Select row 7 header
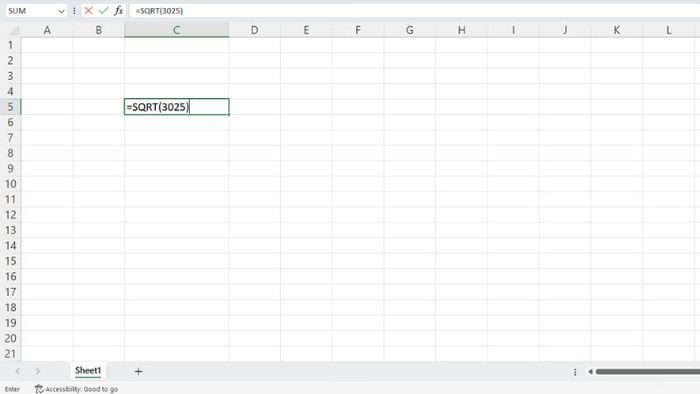 [x=10, y=137]
